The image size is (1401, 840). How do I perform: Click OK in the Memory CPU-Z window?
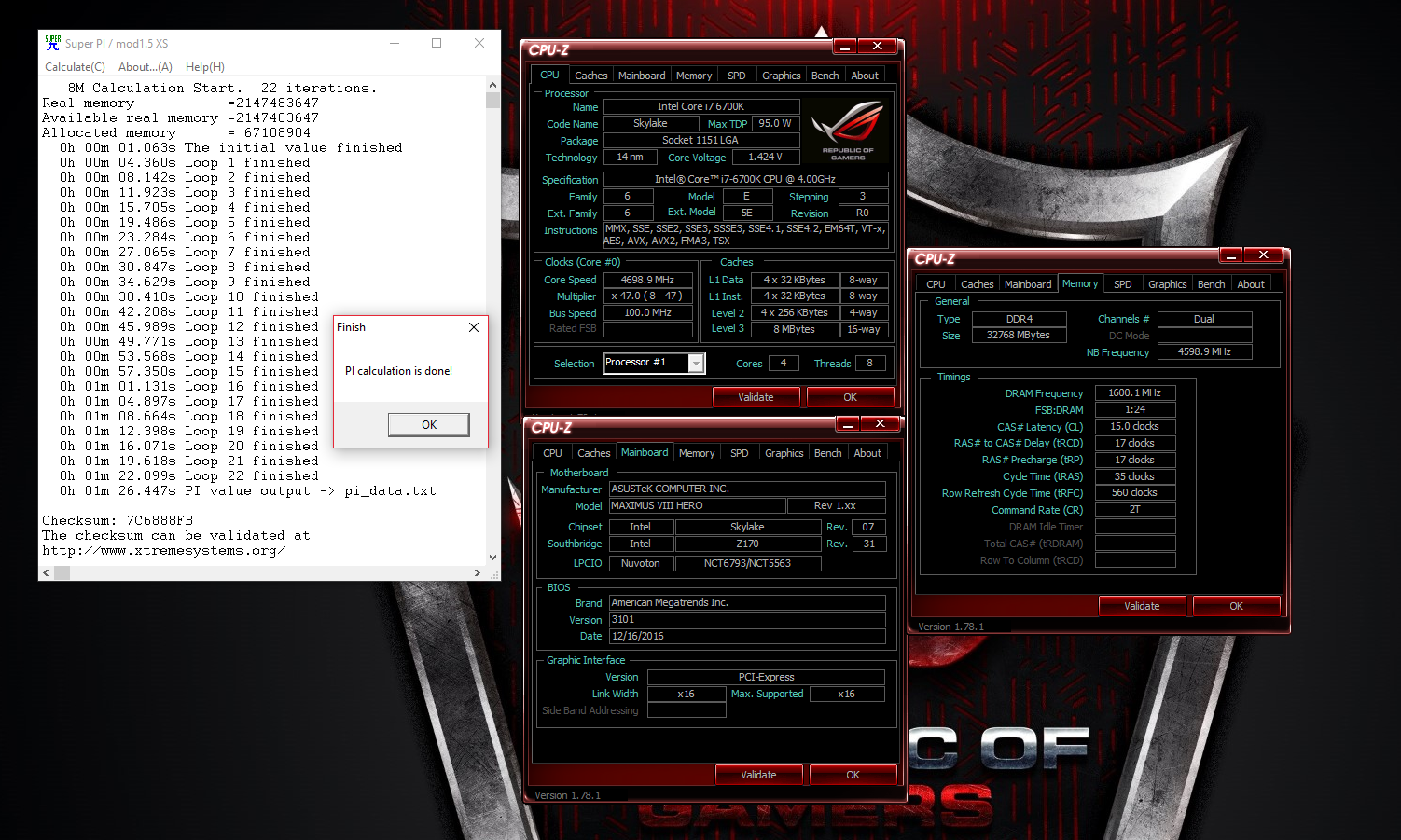click(1236, 606)
